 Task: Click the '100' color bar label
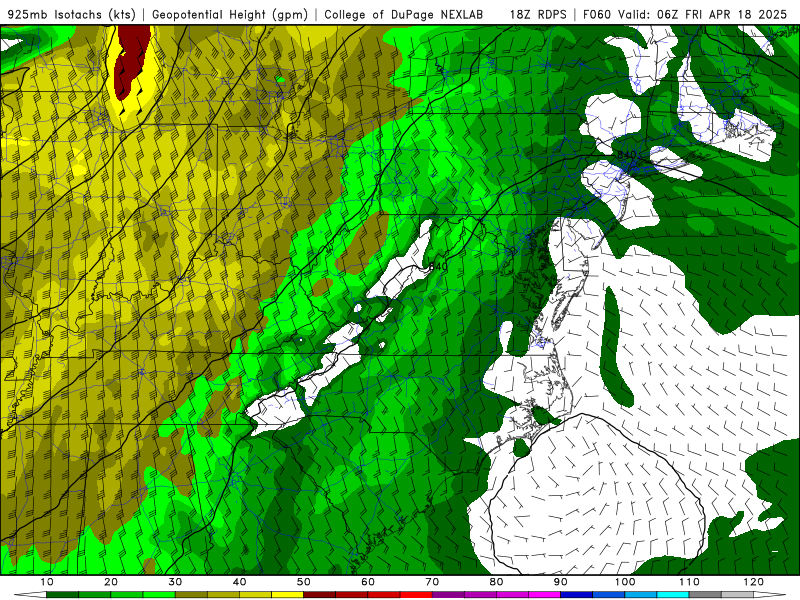(625, 582)
